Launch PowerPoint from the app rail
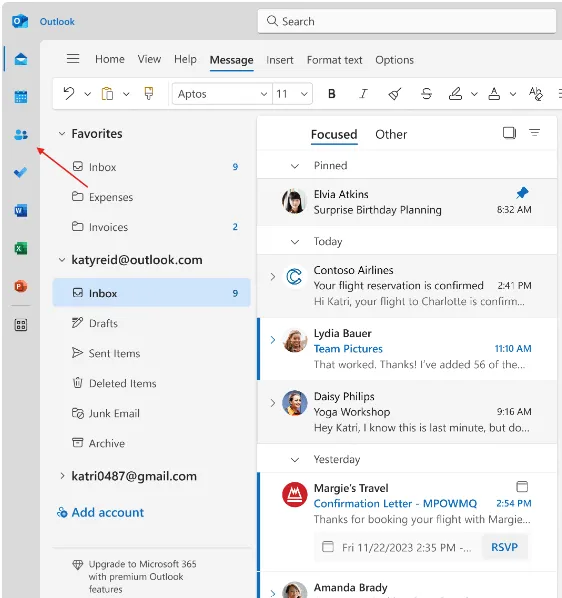 point(21,286)
